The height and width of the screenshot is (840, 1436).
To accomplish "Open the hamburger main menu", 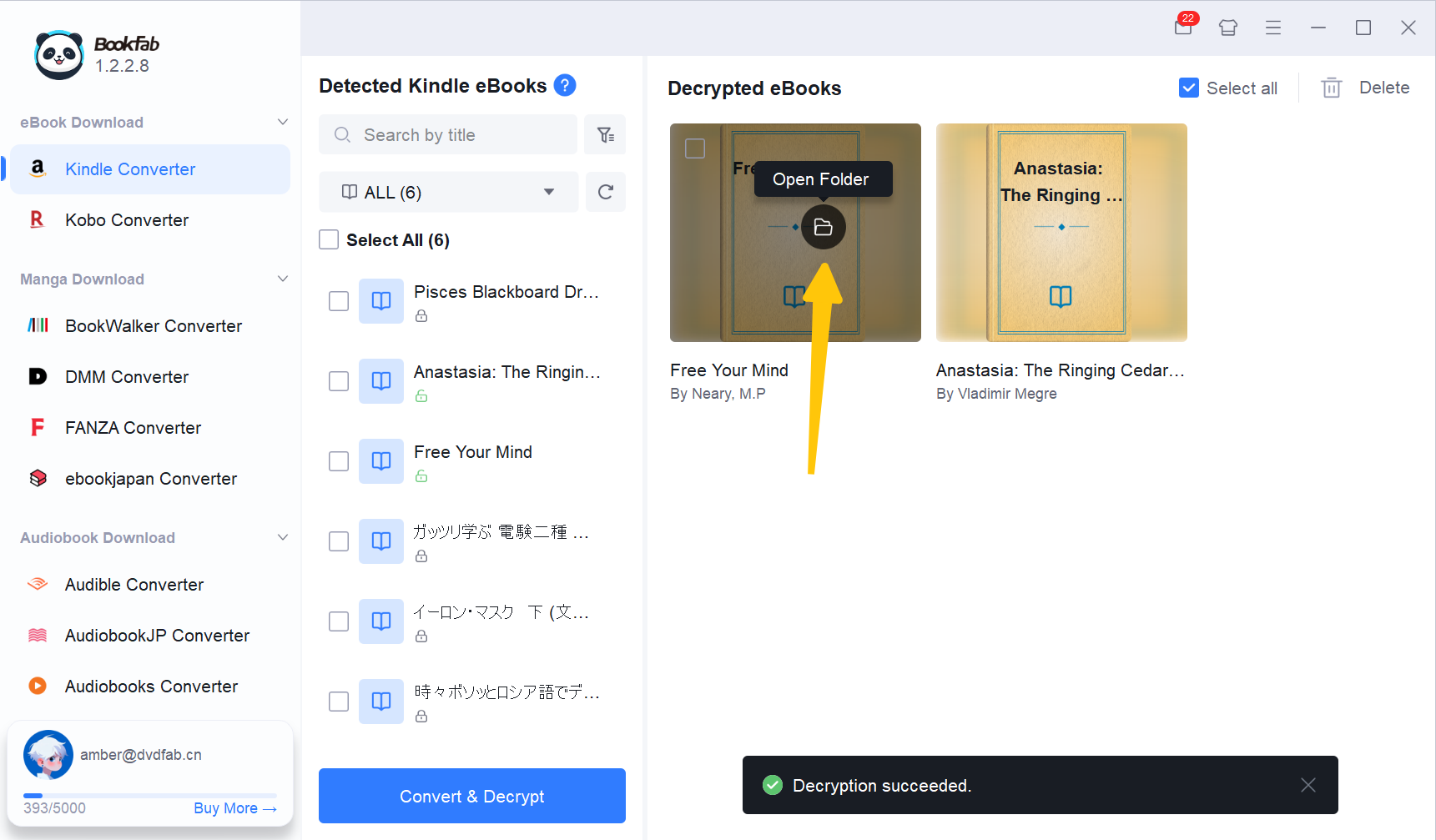I will 1273,28.
